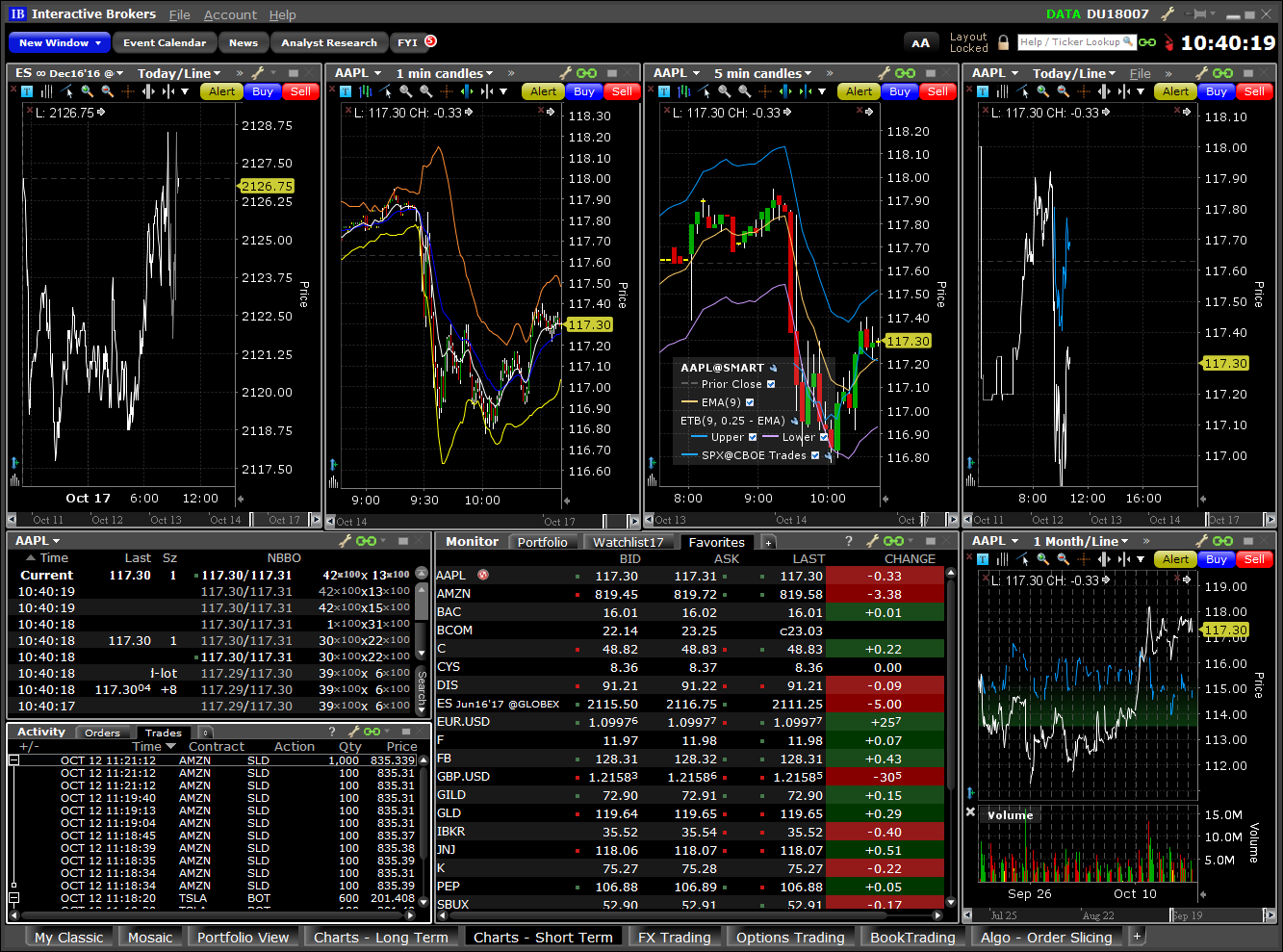The image size is (1283, 952).
Task: Select zoom-in magnifier in ES chart toolbar
Action: click(x=88, y=91)
